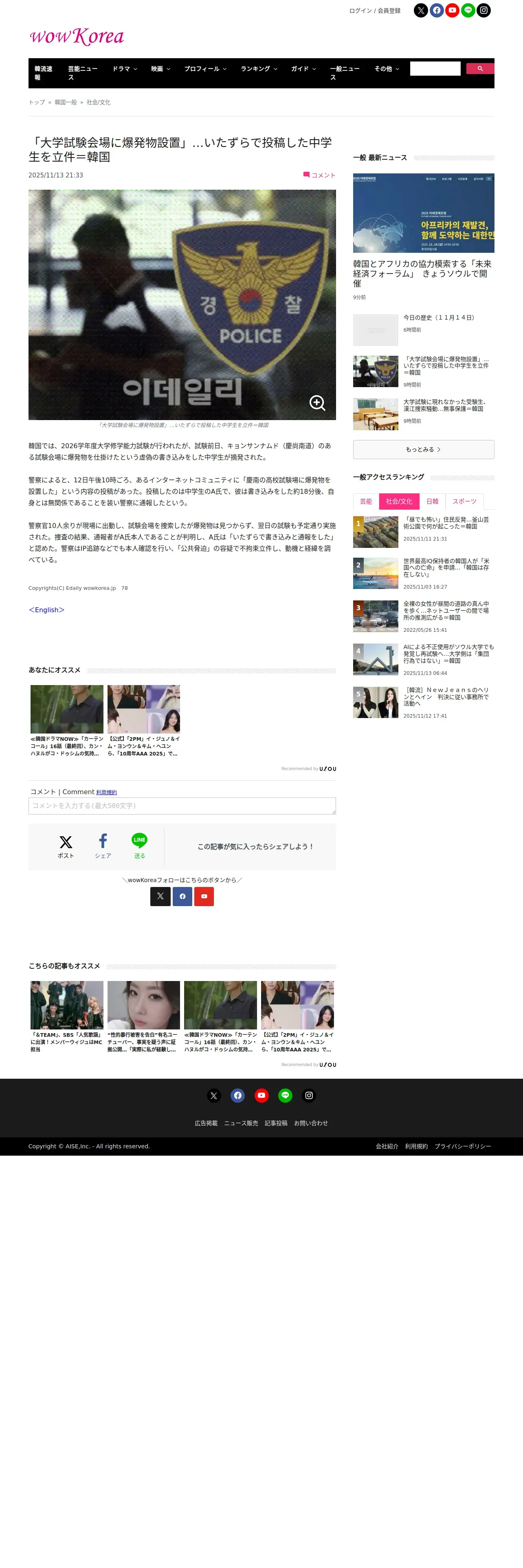Image resolution: width=523 pixels, height=1568 pixels.
Task: Open the LINE icon in the top header
Action: pyautogui.click(x=468, y=10)
